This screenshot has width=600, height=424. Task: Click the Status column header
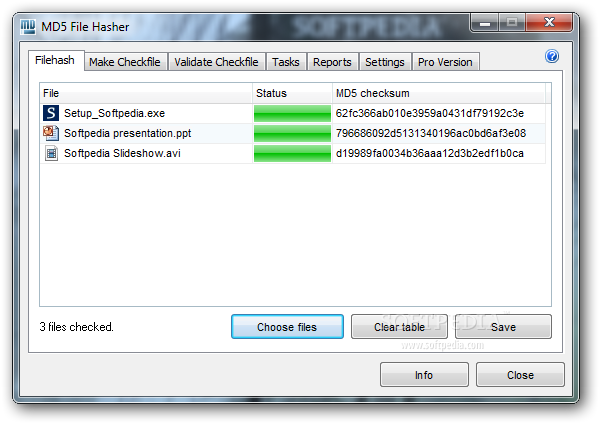(292, 93)
